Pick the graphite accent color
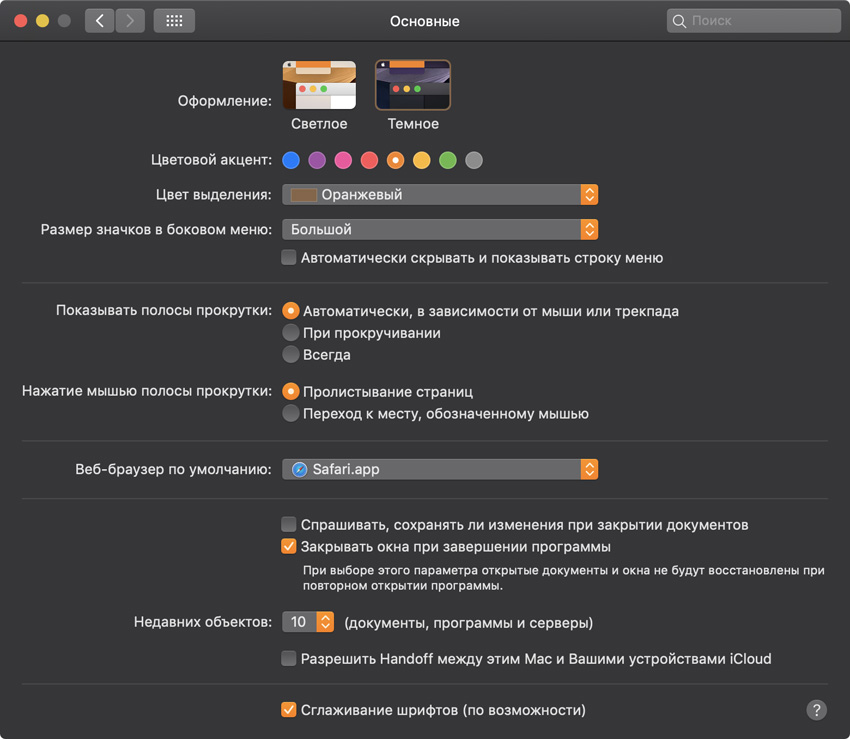The width and height of the screenshot is (850, 739). pos(474,160)
